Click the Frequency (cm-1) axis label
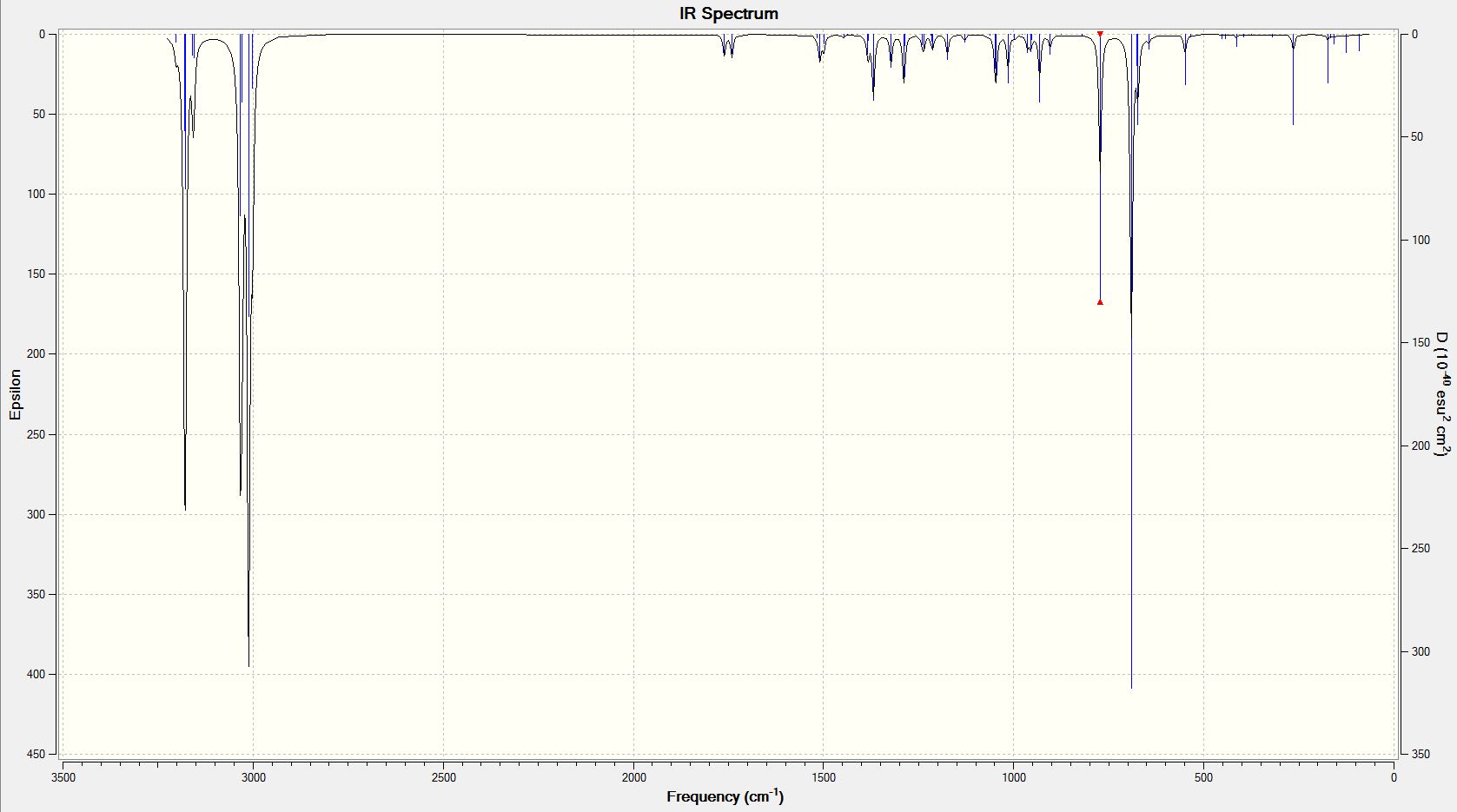The height and width of the screenshot is (812, 1457). point(725,795)
